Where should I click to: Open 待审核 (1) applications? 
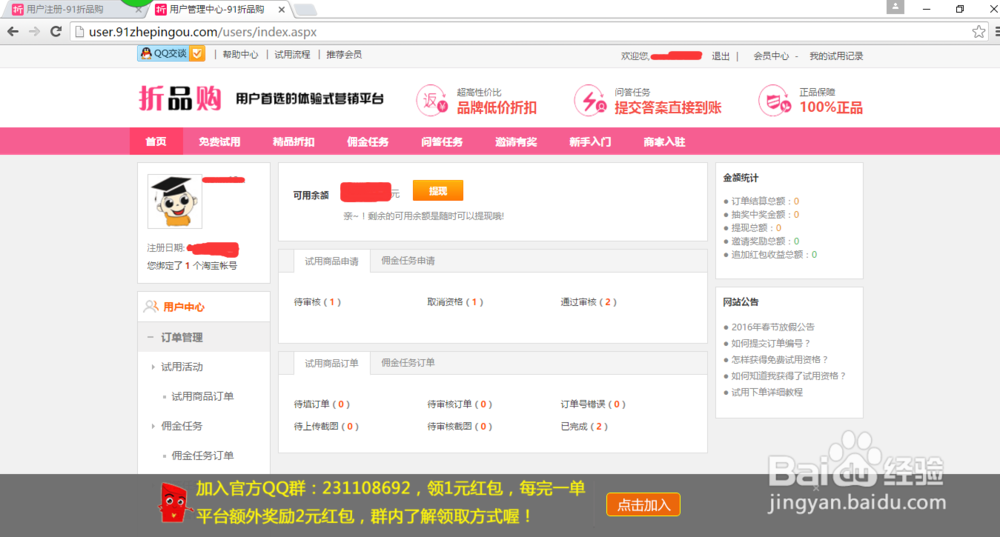[x=318, y=302]
